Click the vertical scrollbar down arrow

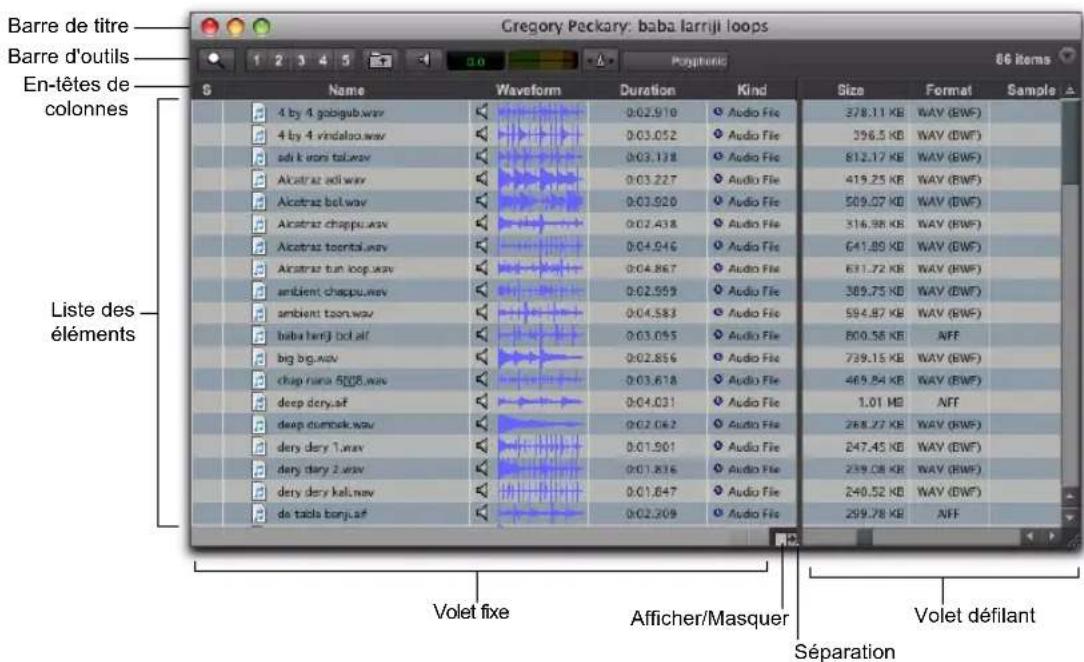click(1070, 516)
